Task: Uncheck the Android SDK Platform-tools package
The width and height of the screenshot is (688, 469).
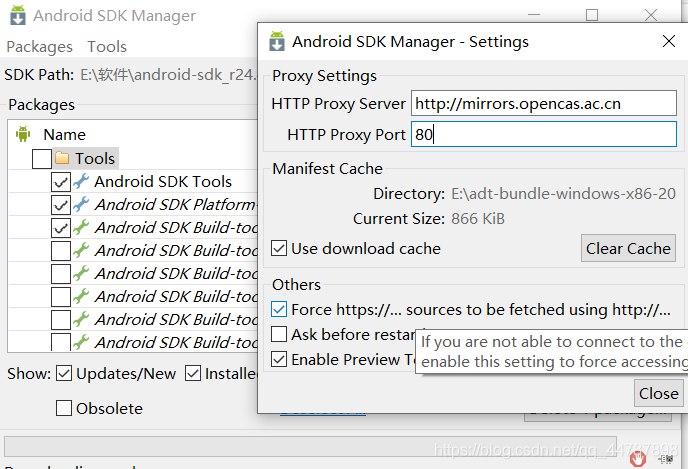Action: [x=61, y=204]
